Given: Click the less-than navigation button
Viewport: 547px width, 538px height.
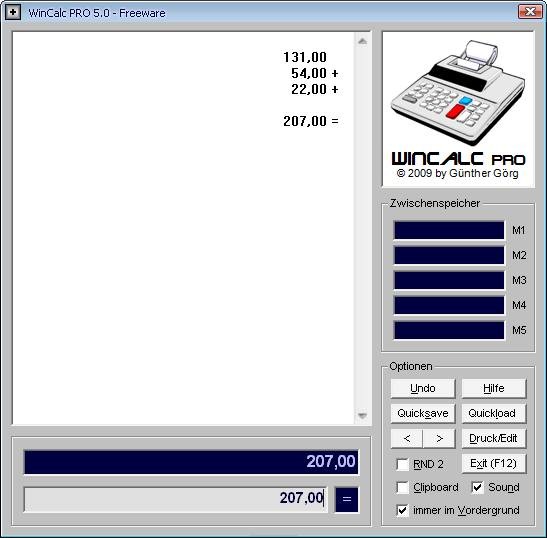Looking at the screenshot, I should coord(407,439).
